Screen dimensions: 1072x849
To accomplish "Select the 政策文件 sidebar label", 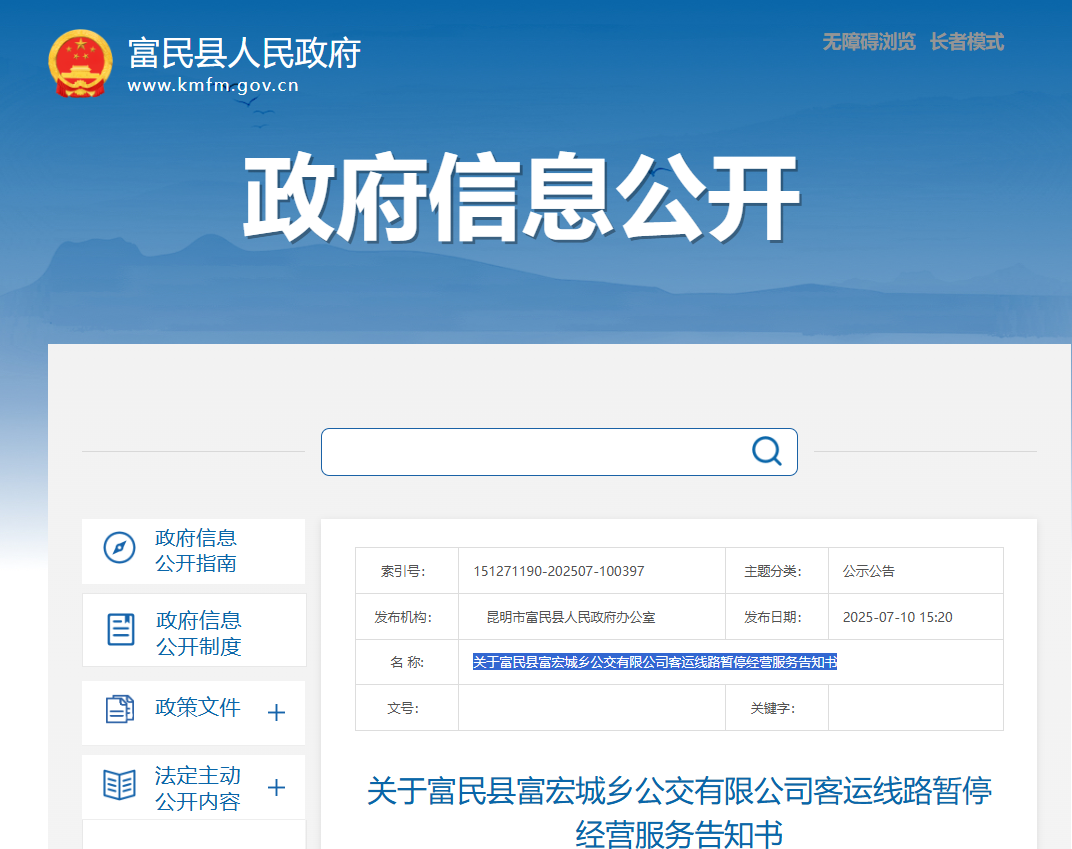I will point(198,708).
